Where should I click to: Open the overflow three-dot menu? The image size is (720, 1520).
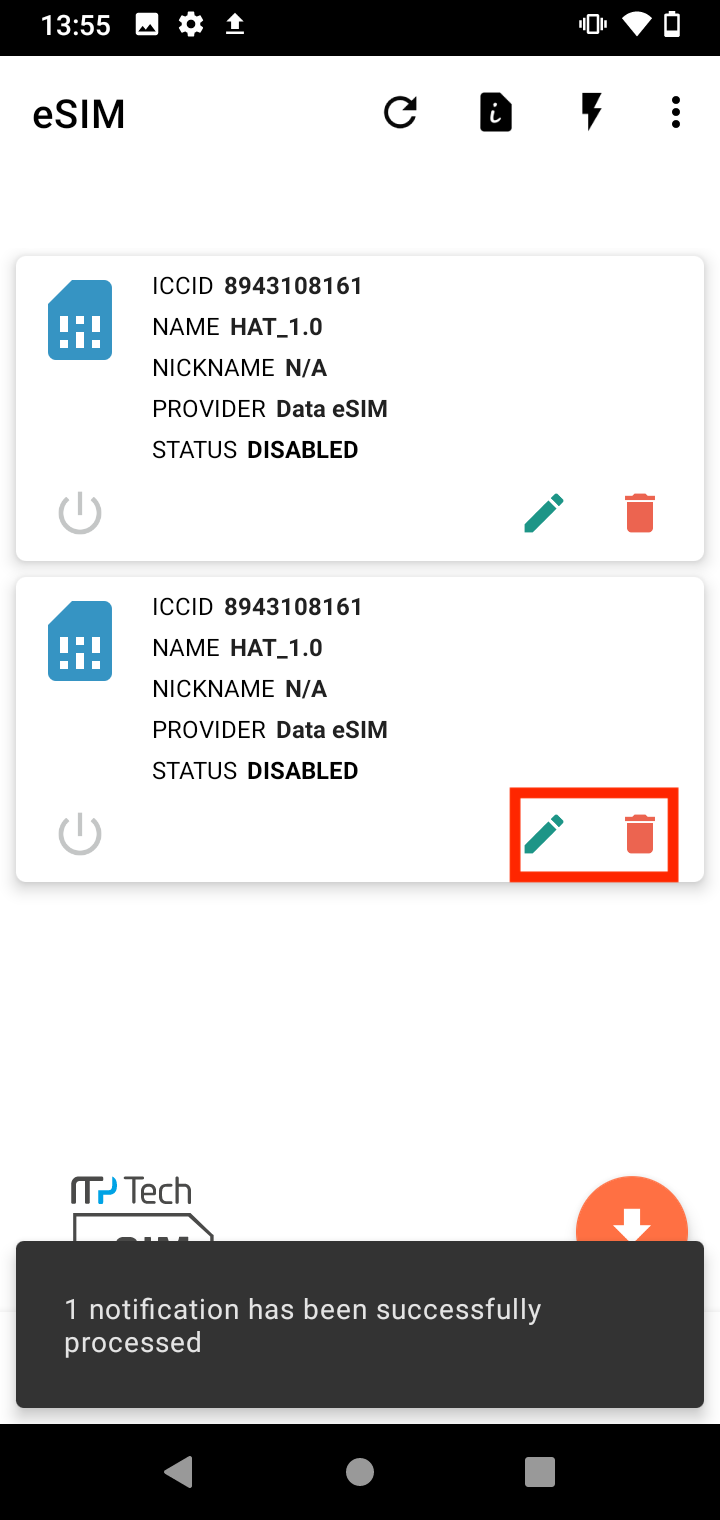coord(675,112)
